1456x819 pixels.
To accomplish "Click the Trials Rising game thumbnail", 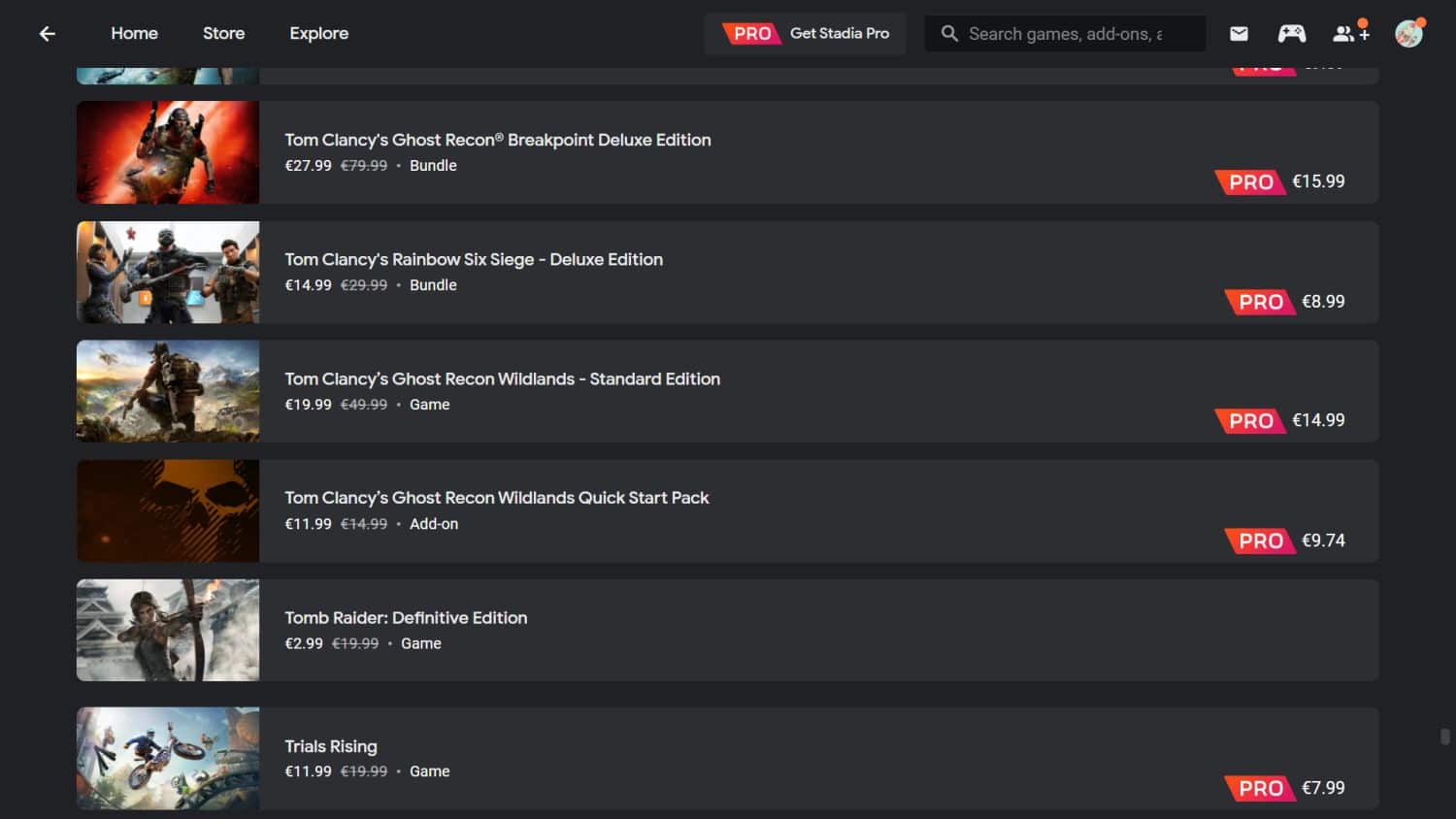I will pyautogui.click(x=168, y=758).
